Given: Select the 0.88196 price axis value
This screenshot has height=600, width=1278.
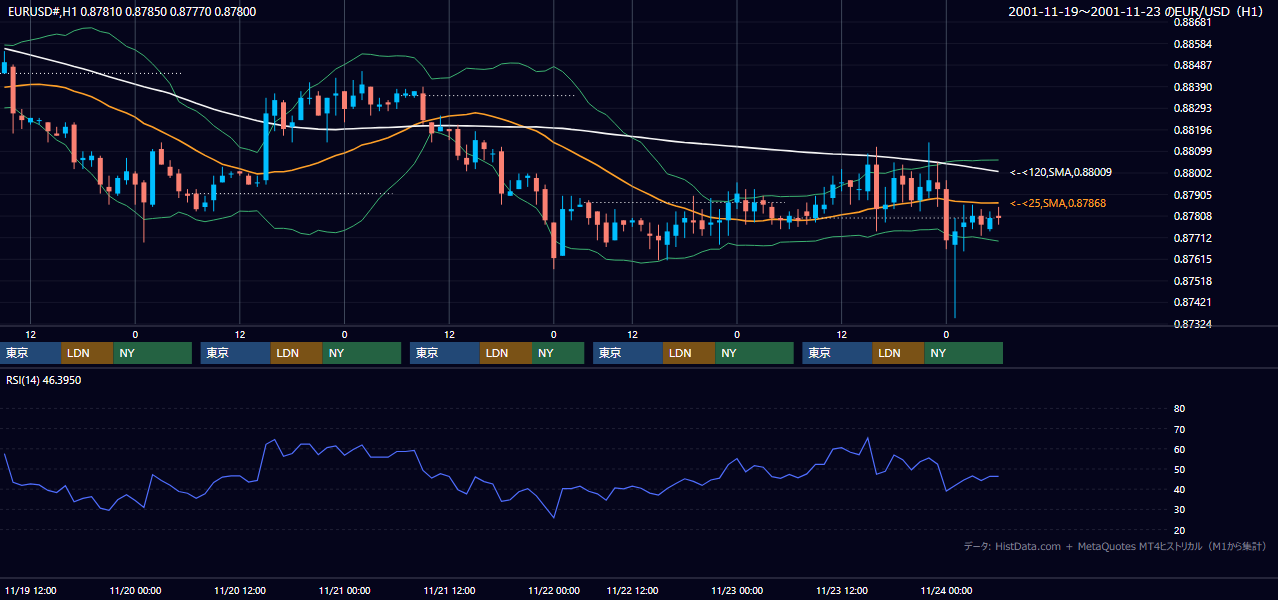Looking at the screenshot, I should pyautogui.click(x=1192, y=130).
